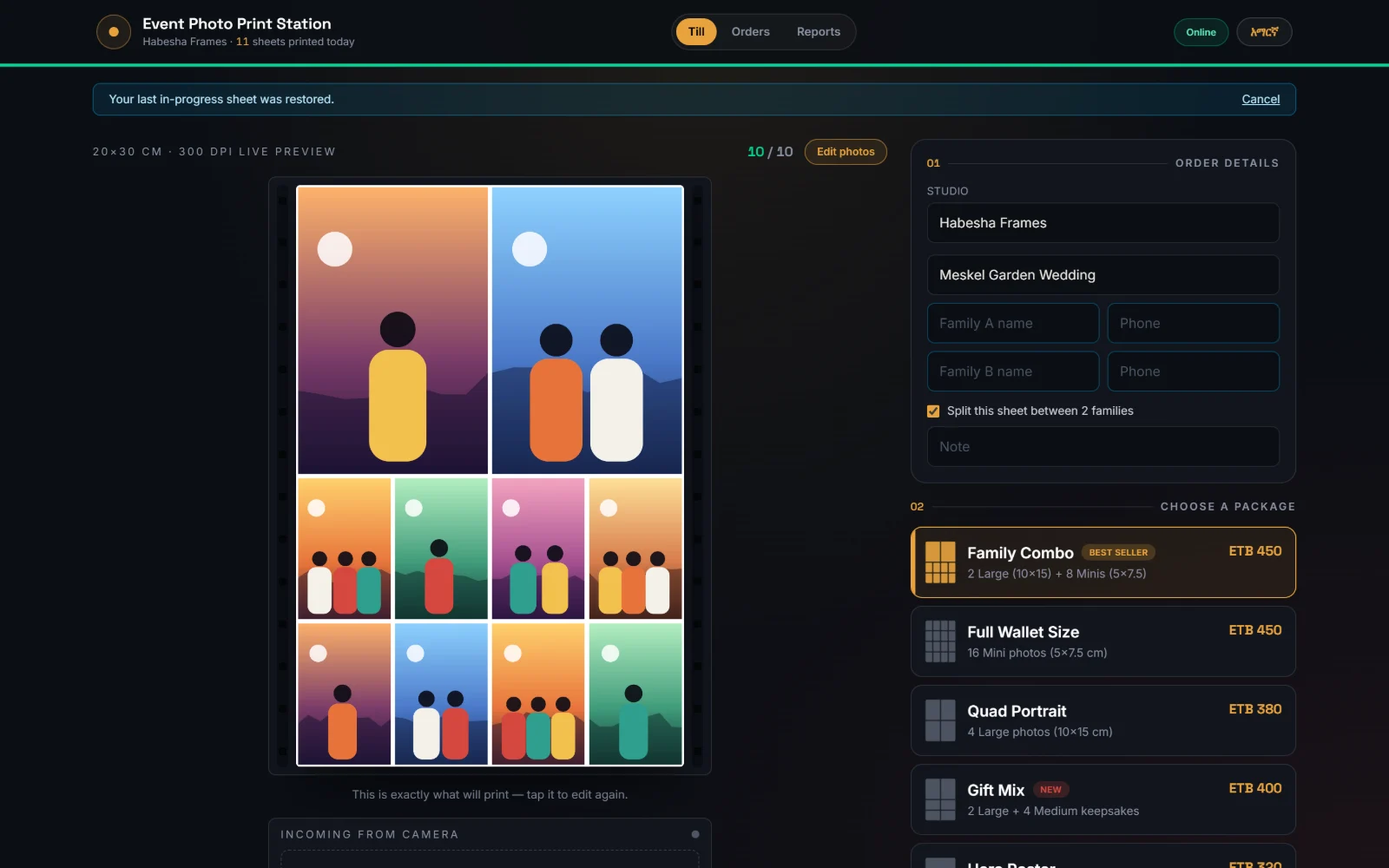Select the Full Wallet Size grid icon
1389x868 pixels.
point(940,641)
